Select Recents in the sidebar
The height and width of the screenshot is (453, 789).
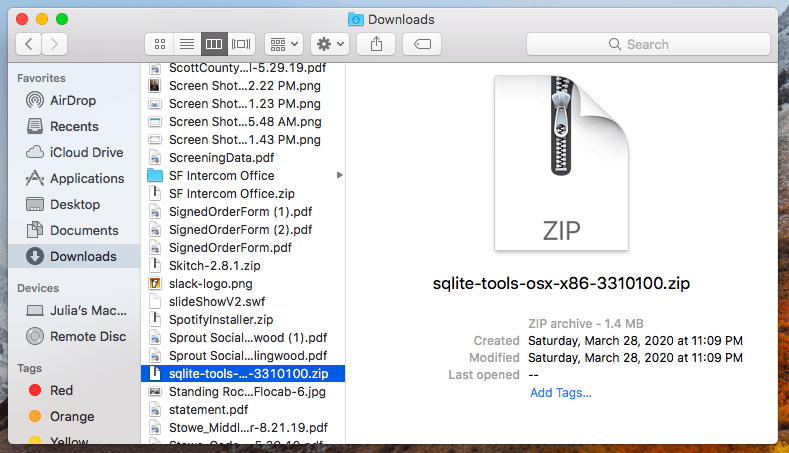click(74, 126)
